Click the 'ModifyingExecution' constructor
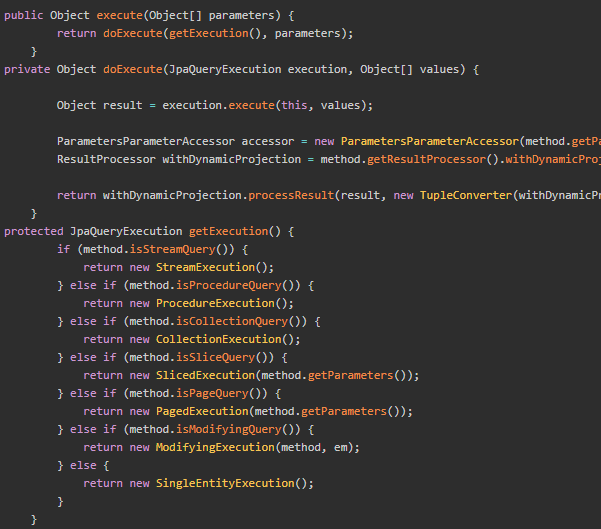Screen dimensions: 601x529 coord(215,448)
